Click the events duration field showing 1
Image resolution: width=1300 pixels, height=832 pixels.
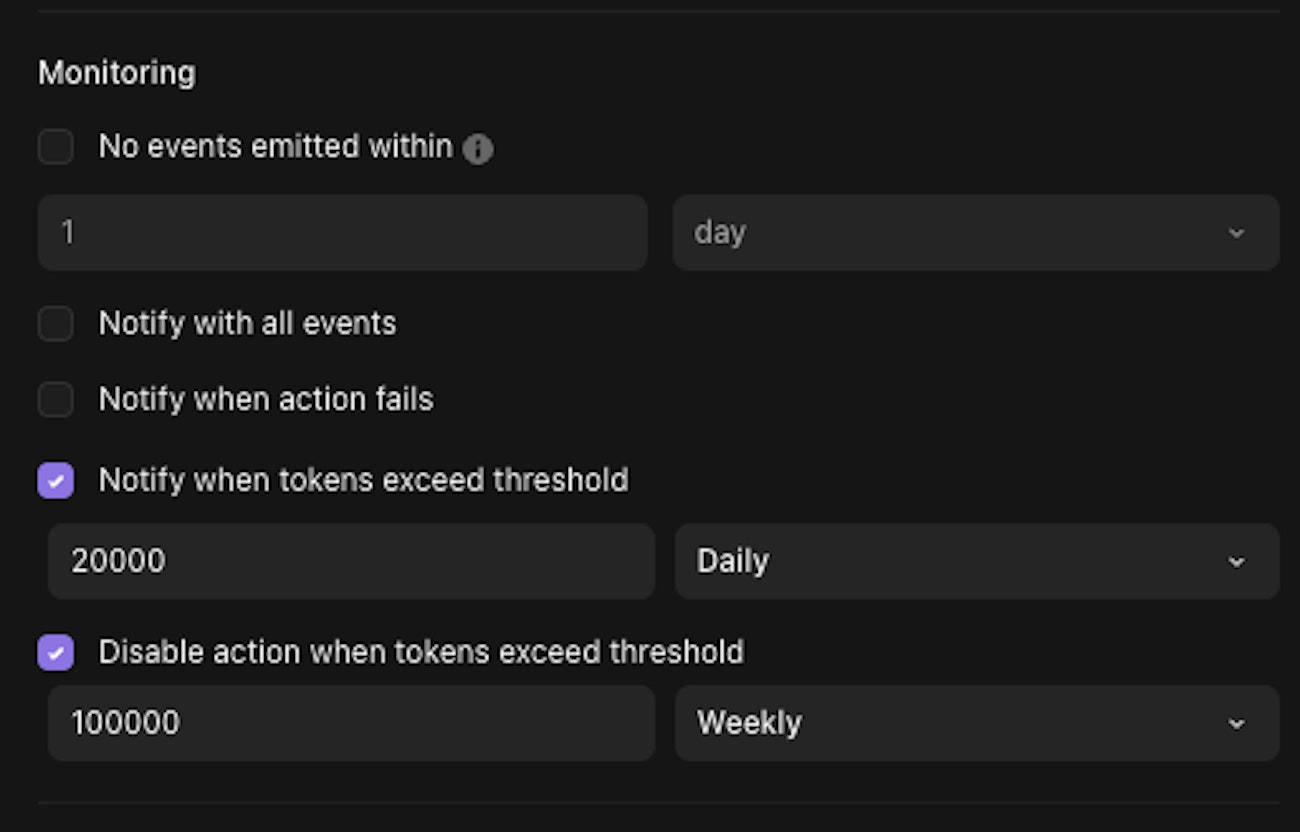(342, 233)
